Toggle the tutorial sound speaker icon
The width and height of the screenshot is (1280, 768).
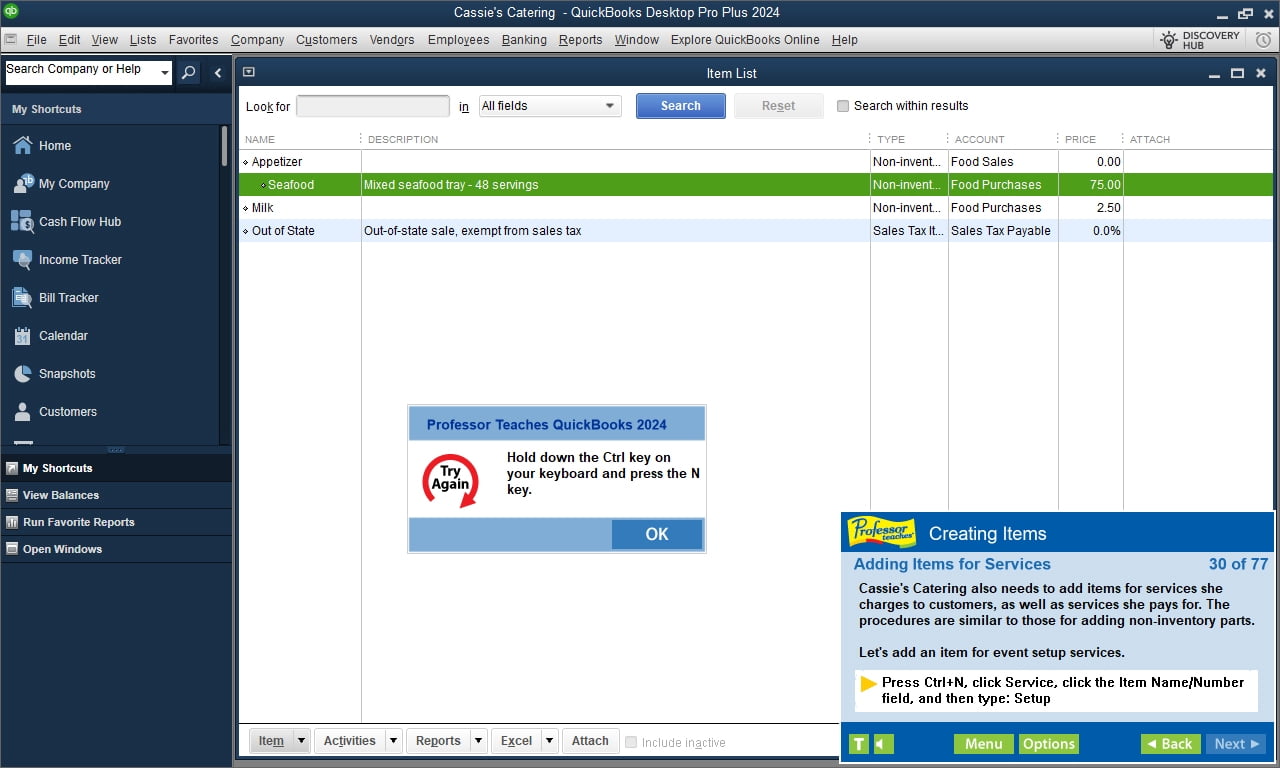(x=883, y=744)
